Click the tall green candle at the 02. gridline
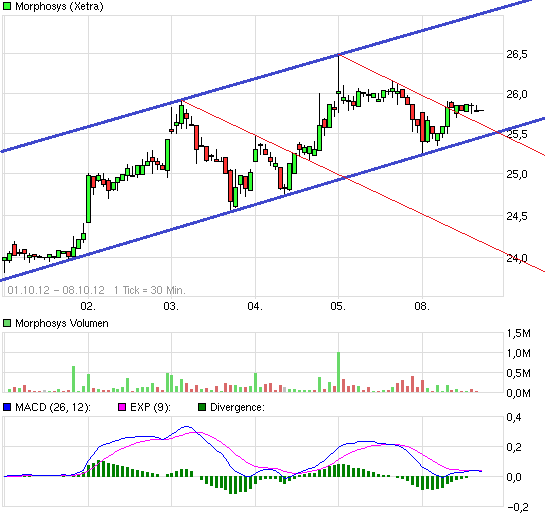The width and height of the screenshot is (545, 515). coord(89,199)
